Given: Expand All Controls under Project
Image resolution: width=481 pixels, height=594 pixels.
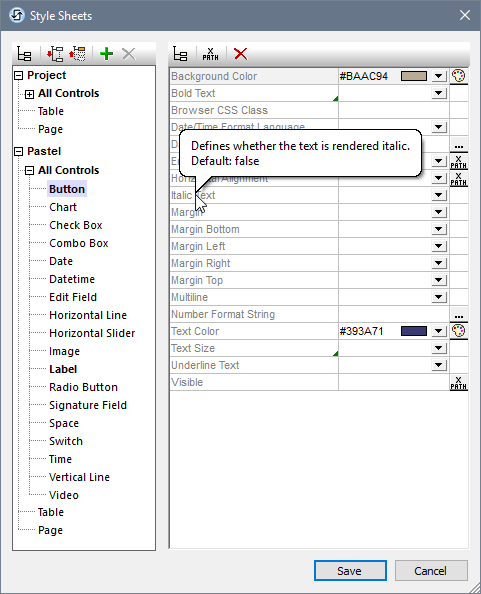Looking at the screenshot, I should pyautogui.click(x=29, y=94).
